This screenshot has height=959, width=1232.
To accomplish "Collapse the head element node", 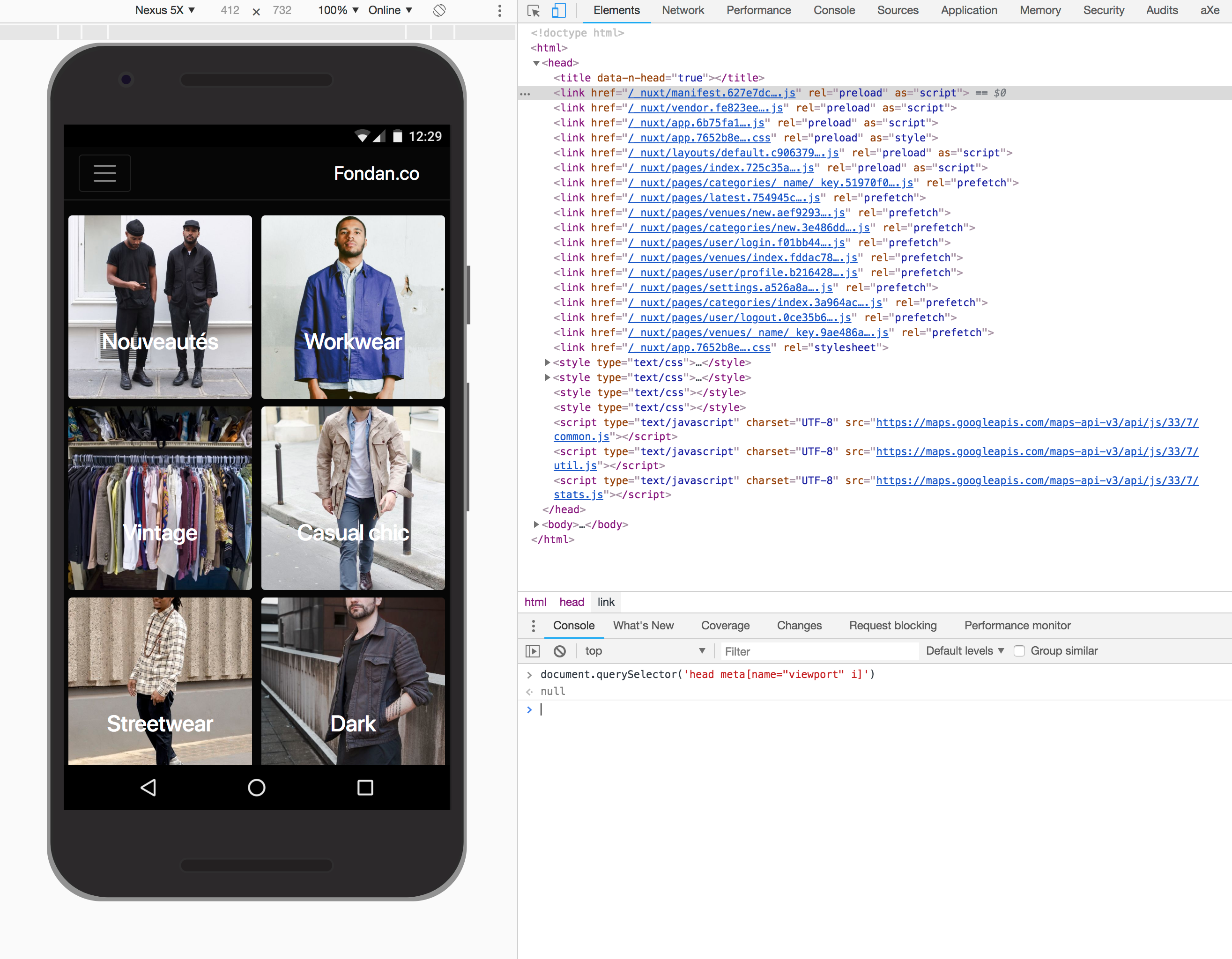I will [x=536, y=63].
